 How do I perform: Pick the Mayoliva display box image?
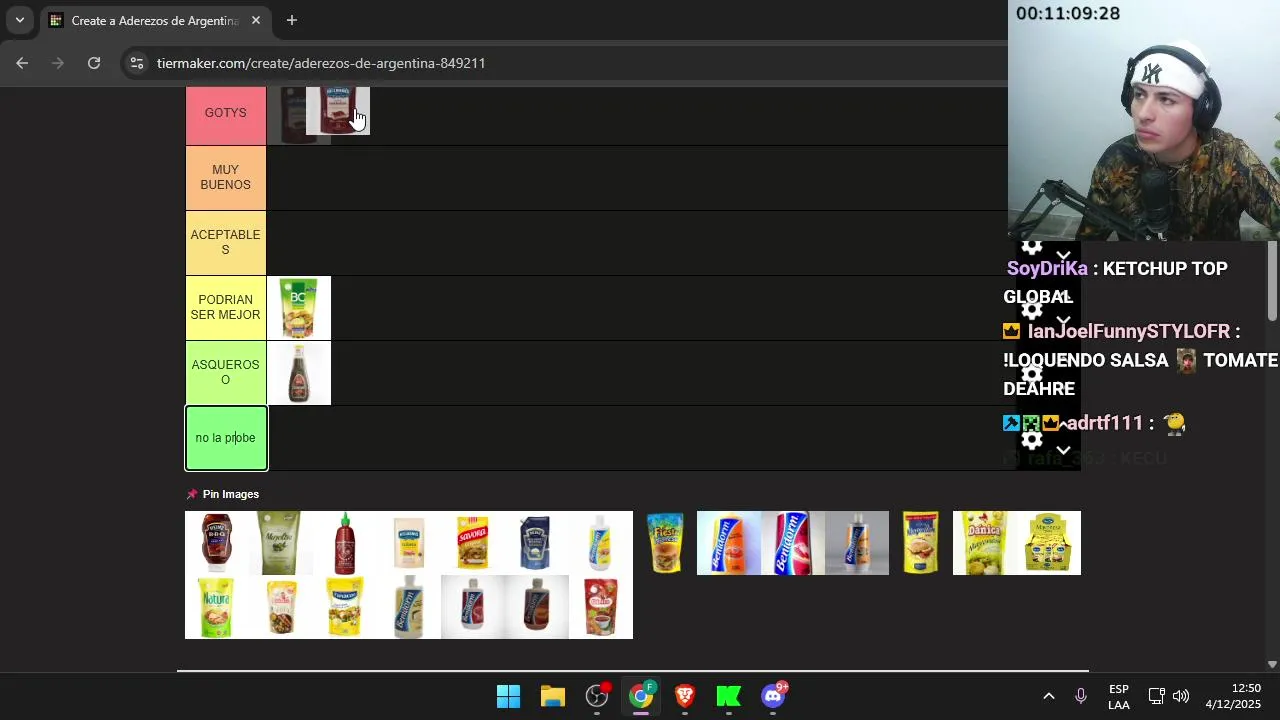[x=1049, y=543]
